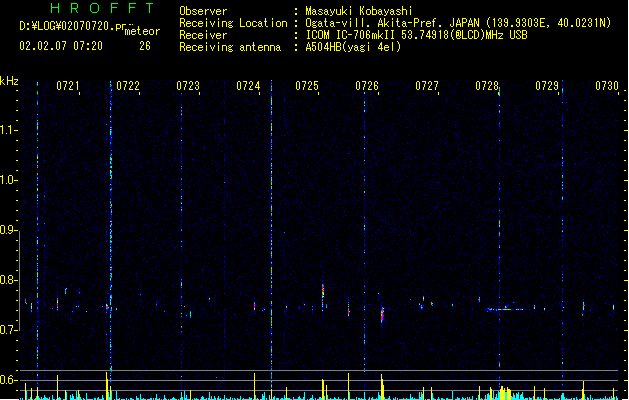
Task: Click the date stamp 02.02.07 07:20
Action: (61, 46)
